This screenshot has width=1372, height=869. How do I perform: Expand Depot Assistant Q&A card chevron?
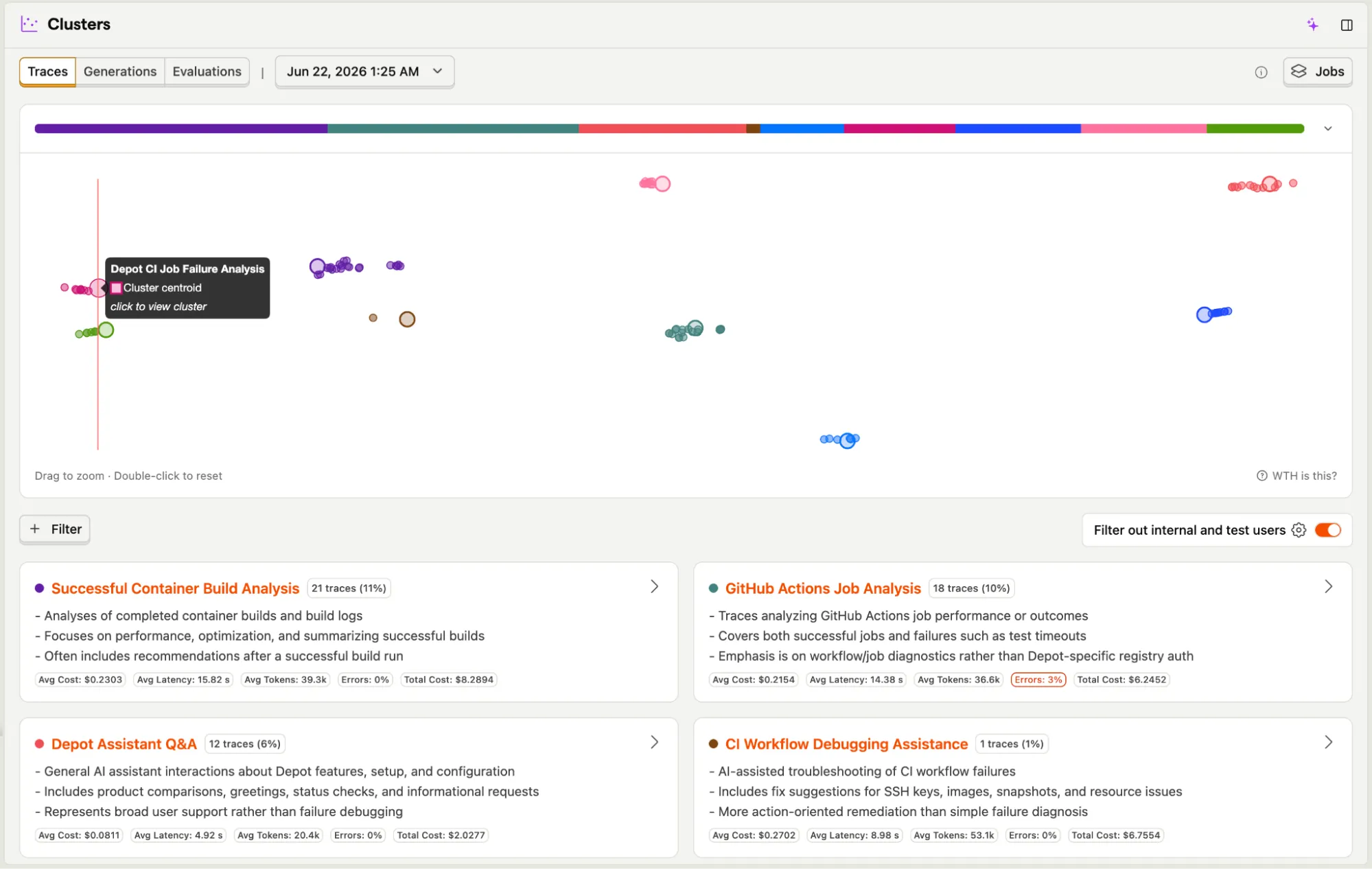pos(654,743)
